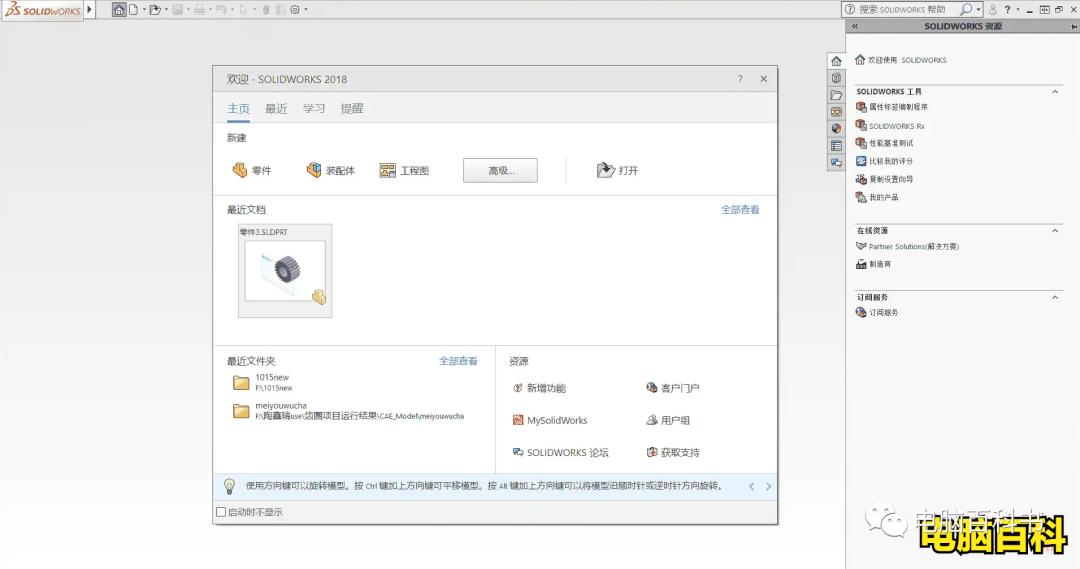The height and width of the screenshot is (569, 1080).
Task: Click 全部查看 for recent folders
Action: pos(458,361)
